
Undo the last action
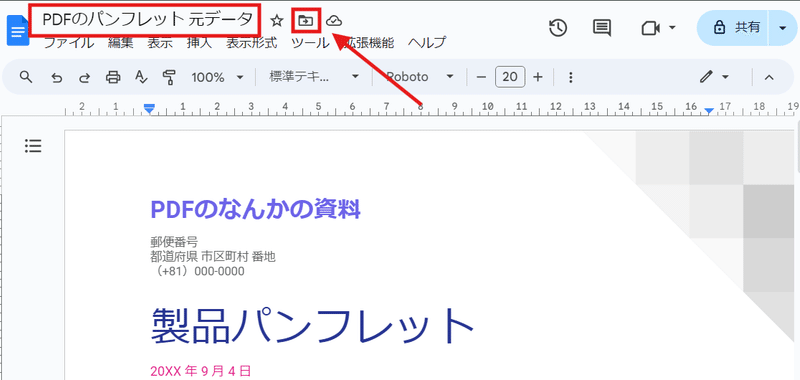pos(57,78)
